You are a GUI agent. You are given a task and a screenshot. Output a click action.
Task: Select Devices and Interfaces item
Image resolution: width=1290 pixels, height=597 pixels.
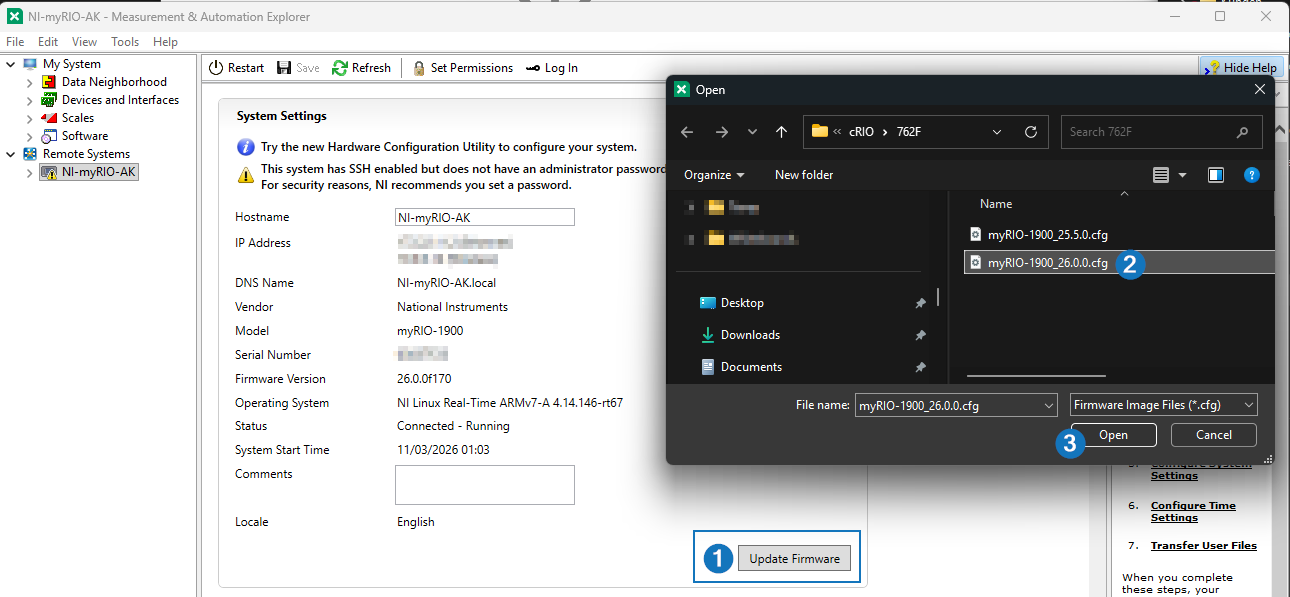tap(119, 100)
